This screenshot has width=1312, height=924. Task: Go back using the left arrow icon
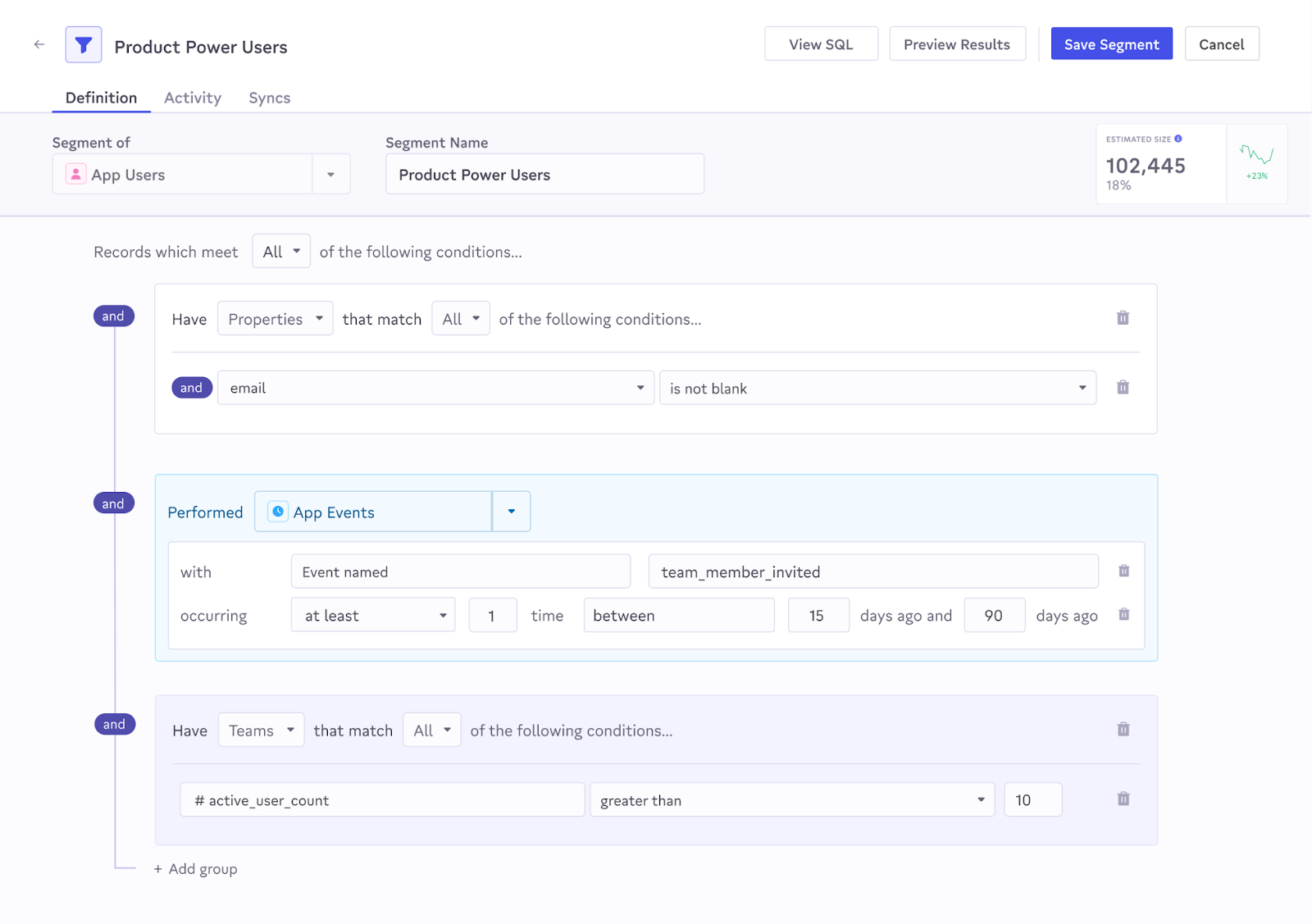click(x=39, y=44)
